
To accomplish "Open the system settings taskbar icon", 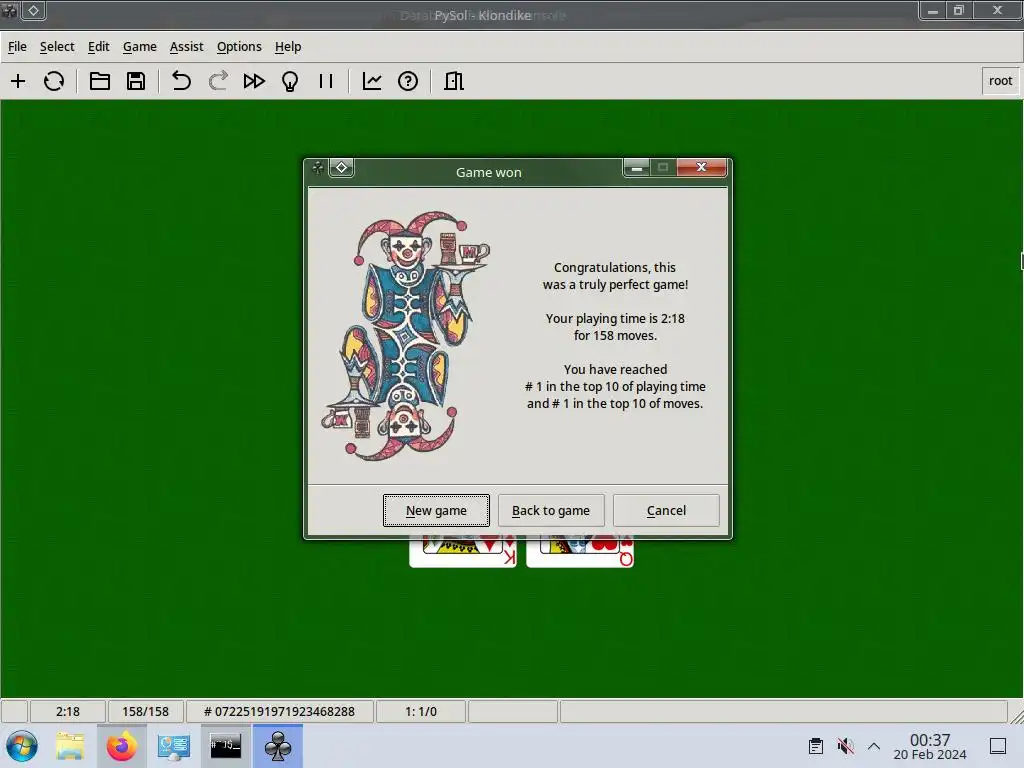I will pos(174,746).
